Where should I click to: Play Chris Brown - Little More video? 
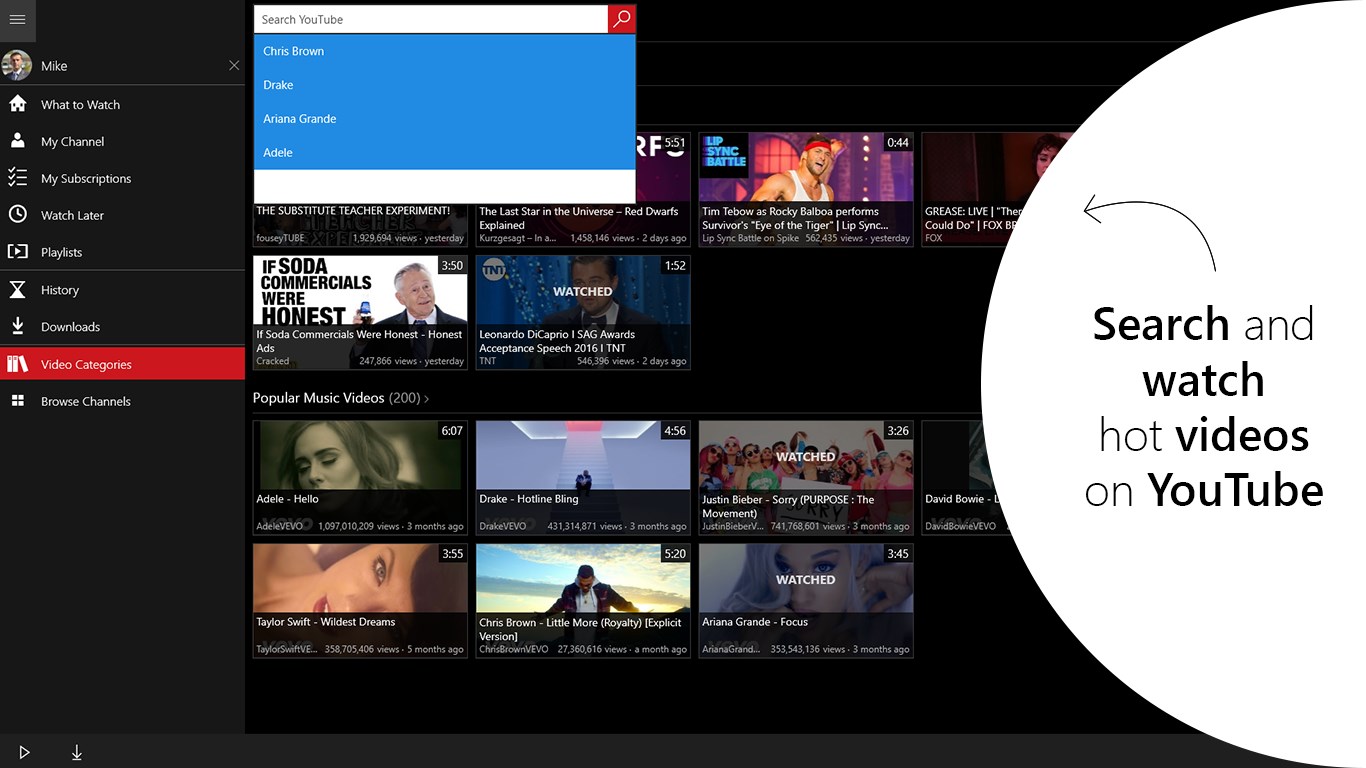583,600
